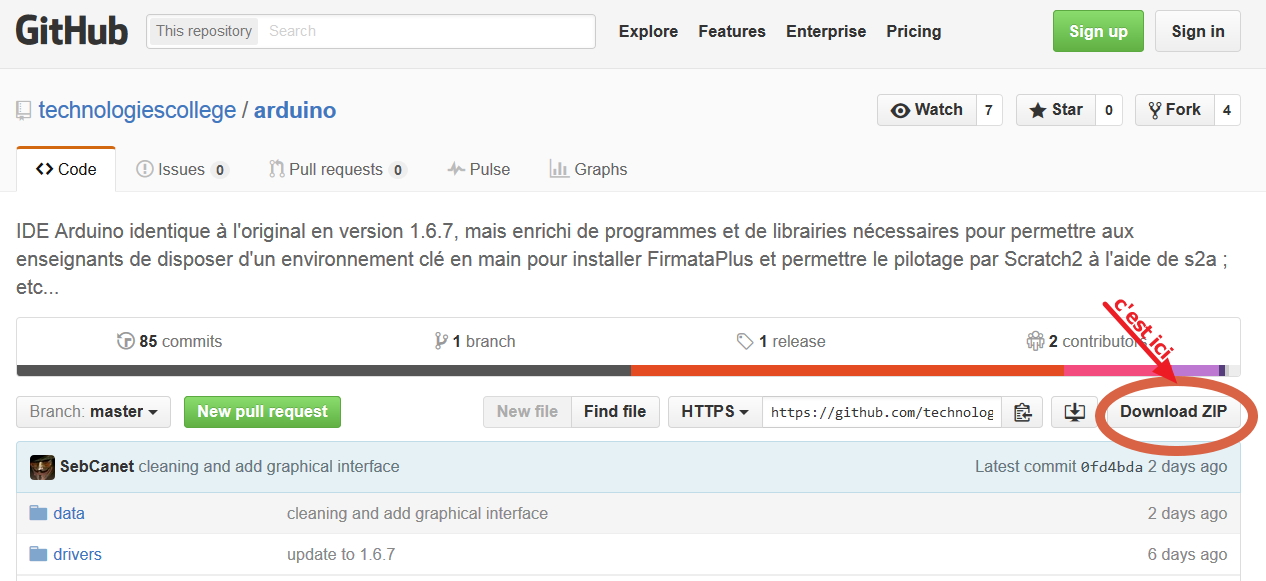1266x581 pixels.
Task: Open the data folder
Action: pos(68,513)
